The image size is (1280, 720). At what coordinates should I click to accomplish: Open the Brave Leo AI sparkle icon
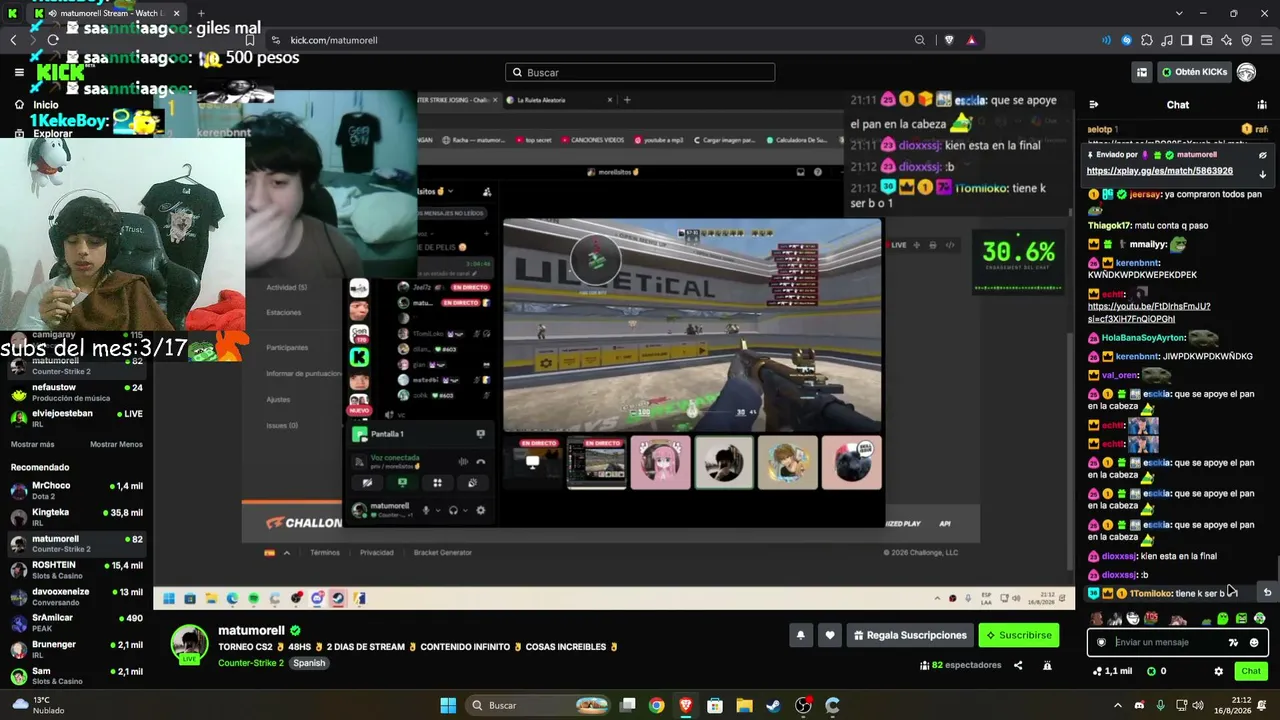(1226, 40)
